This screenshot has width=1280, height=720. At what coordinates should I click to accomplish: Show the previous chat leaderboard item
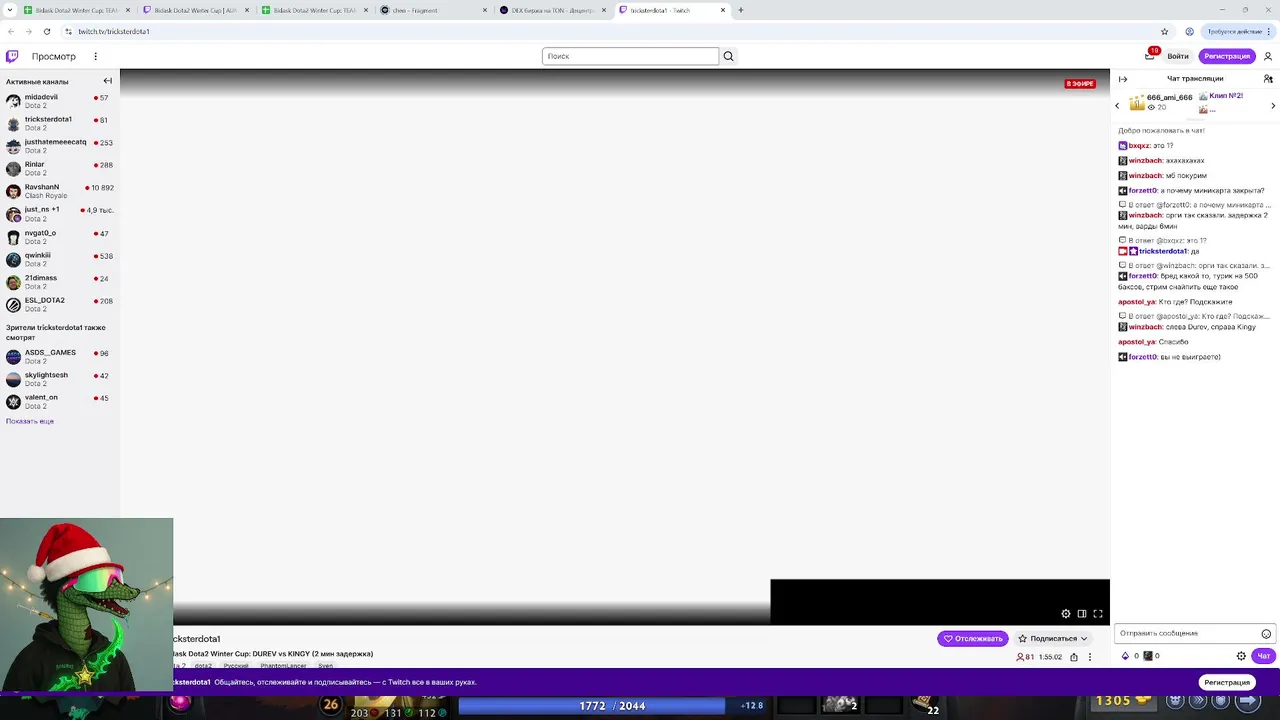[1118, 105]
